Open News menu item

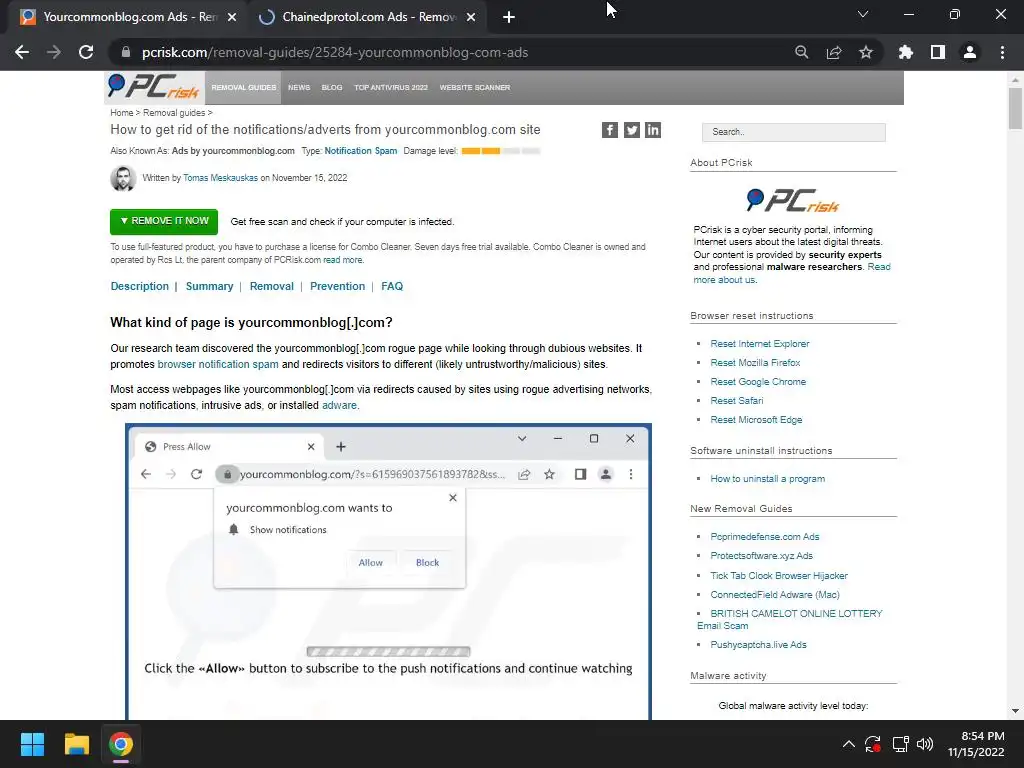pyautogui.click(x=299, y=88)
